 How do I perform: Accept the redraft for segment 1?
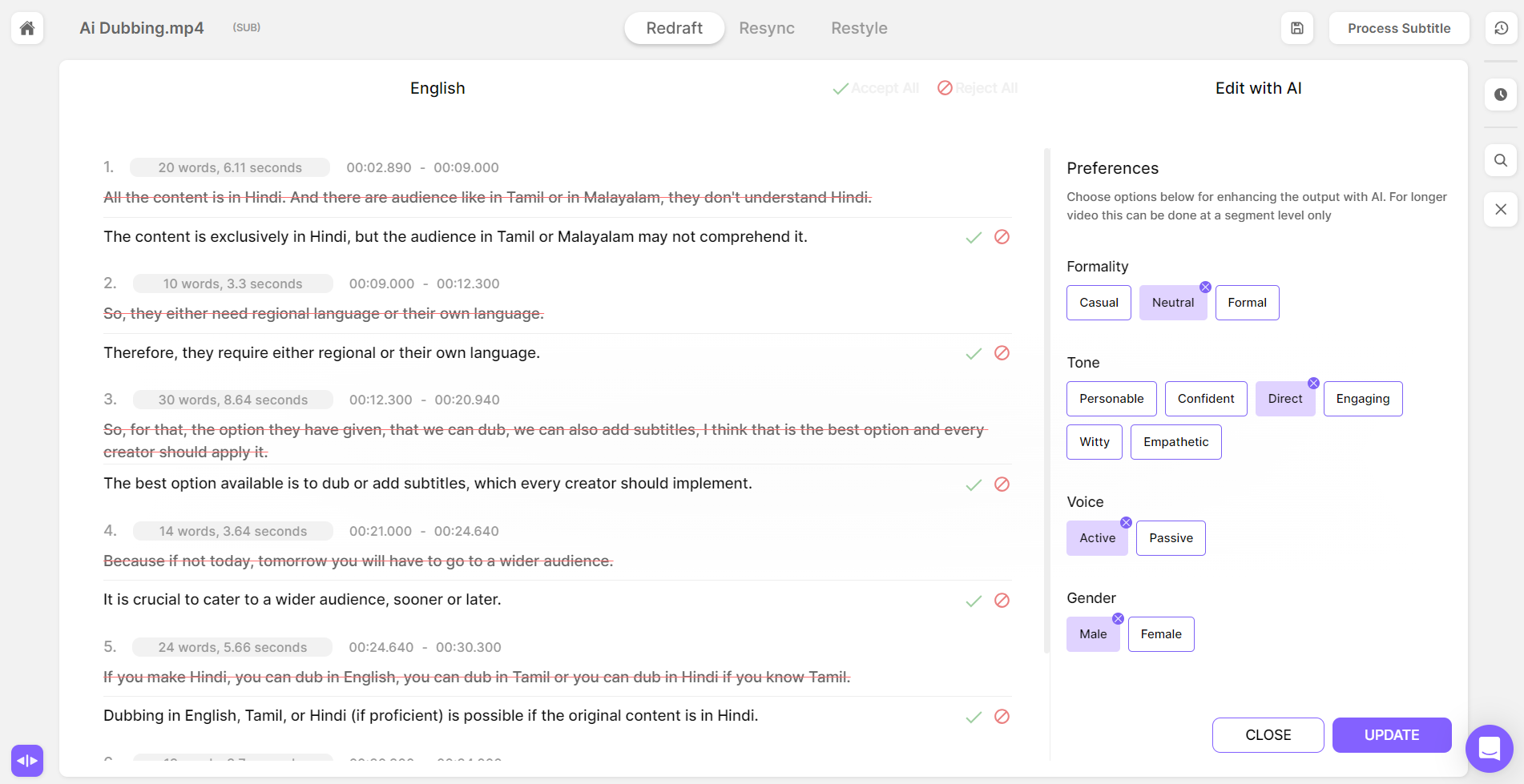974,237
